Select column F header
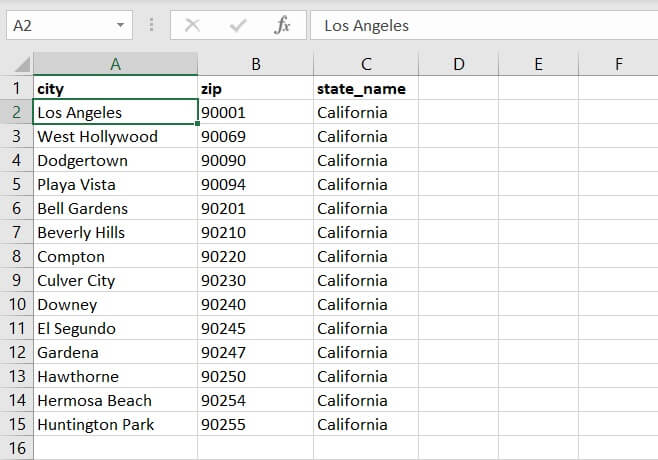The width and height of the screenshot is (658, 460). [618, 64]
